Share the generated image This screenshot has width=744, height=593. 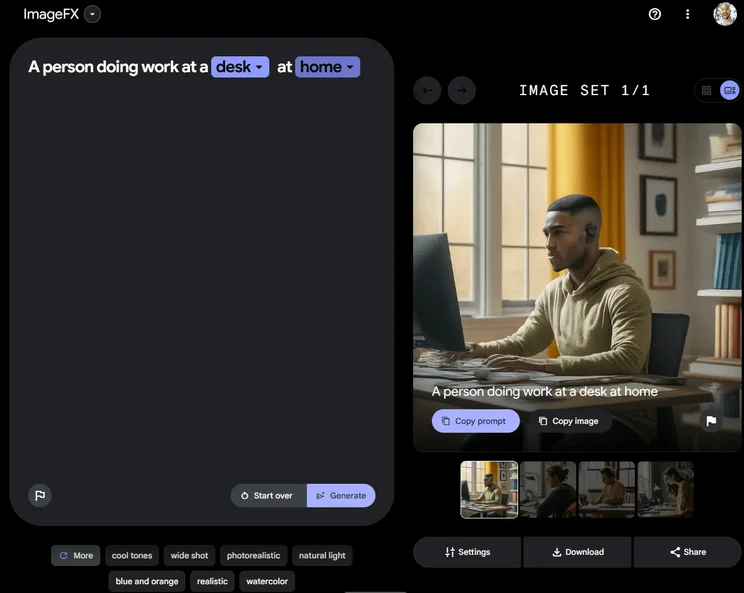688,552
